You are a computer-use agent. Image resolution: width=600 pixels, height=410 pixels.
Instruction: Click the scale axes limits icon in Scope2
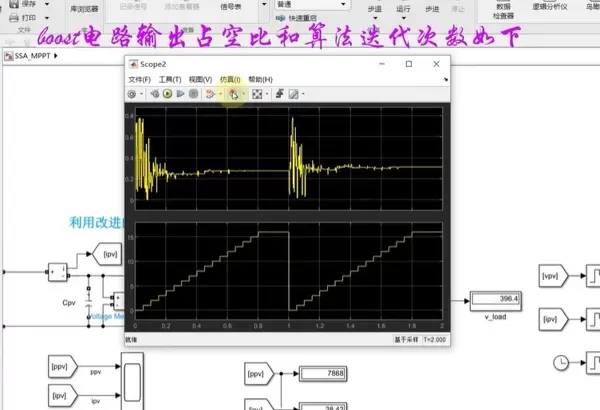[257, 94]
